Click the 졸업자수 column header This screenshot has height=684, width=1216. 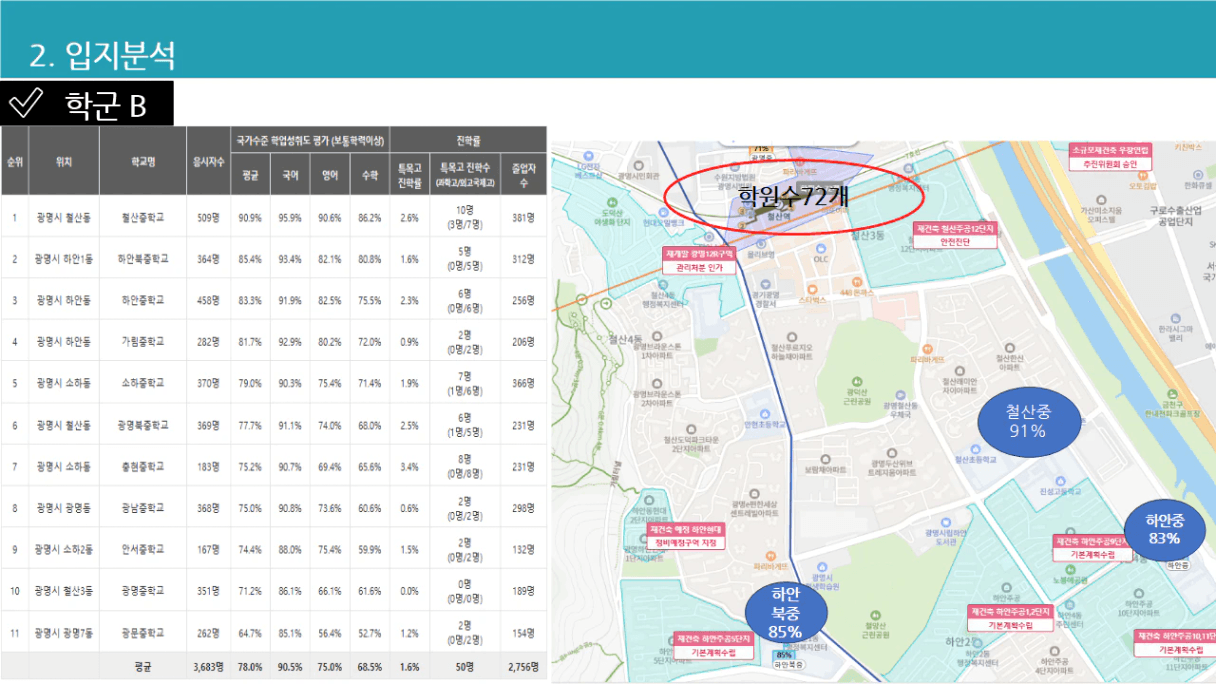click(523, 176)
